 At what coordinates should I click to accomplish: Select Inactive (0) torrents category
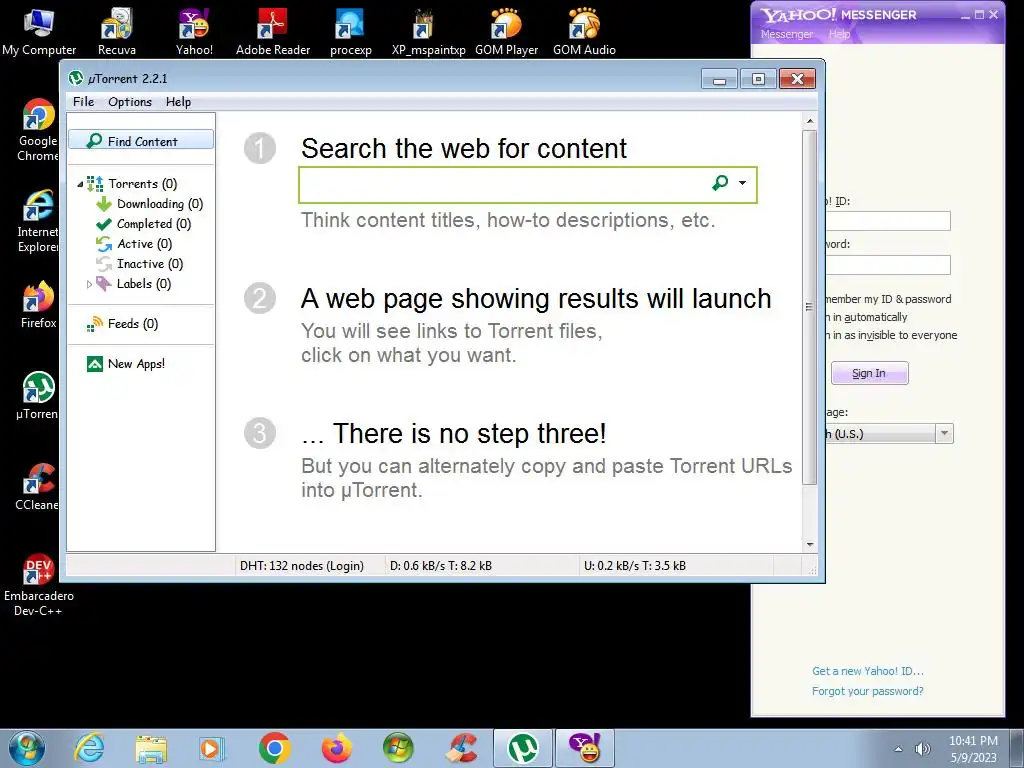tap(140, 264)
